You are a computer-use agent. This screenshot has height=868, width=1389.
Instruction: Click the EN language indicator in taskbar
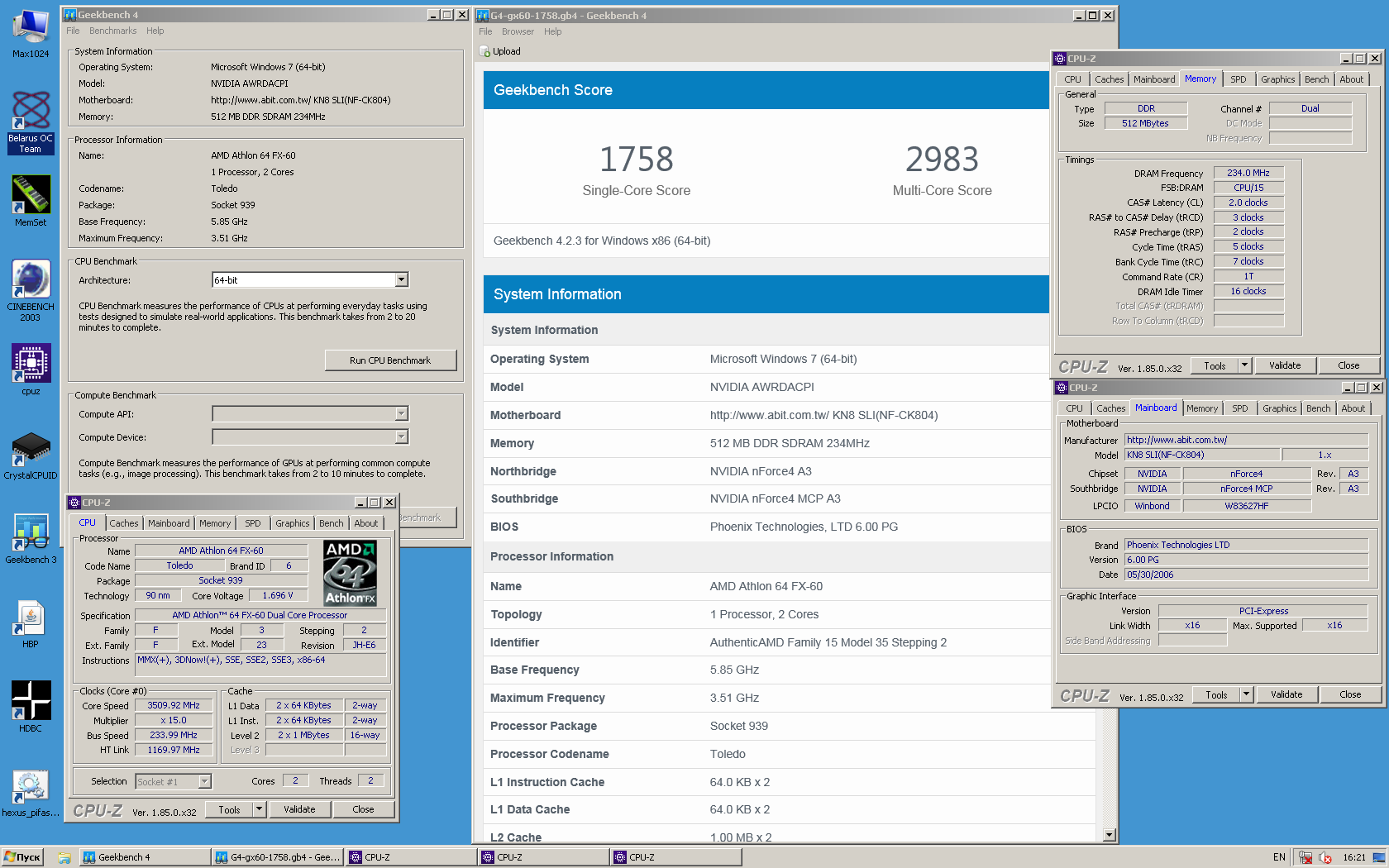[1279, 857]
